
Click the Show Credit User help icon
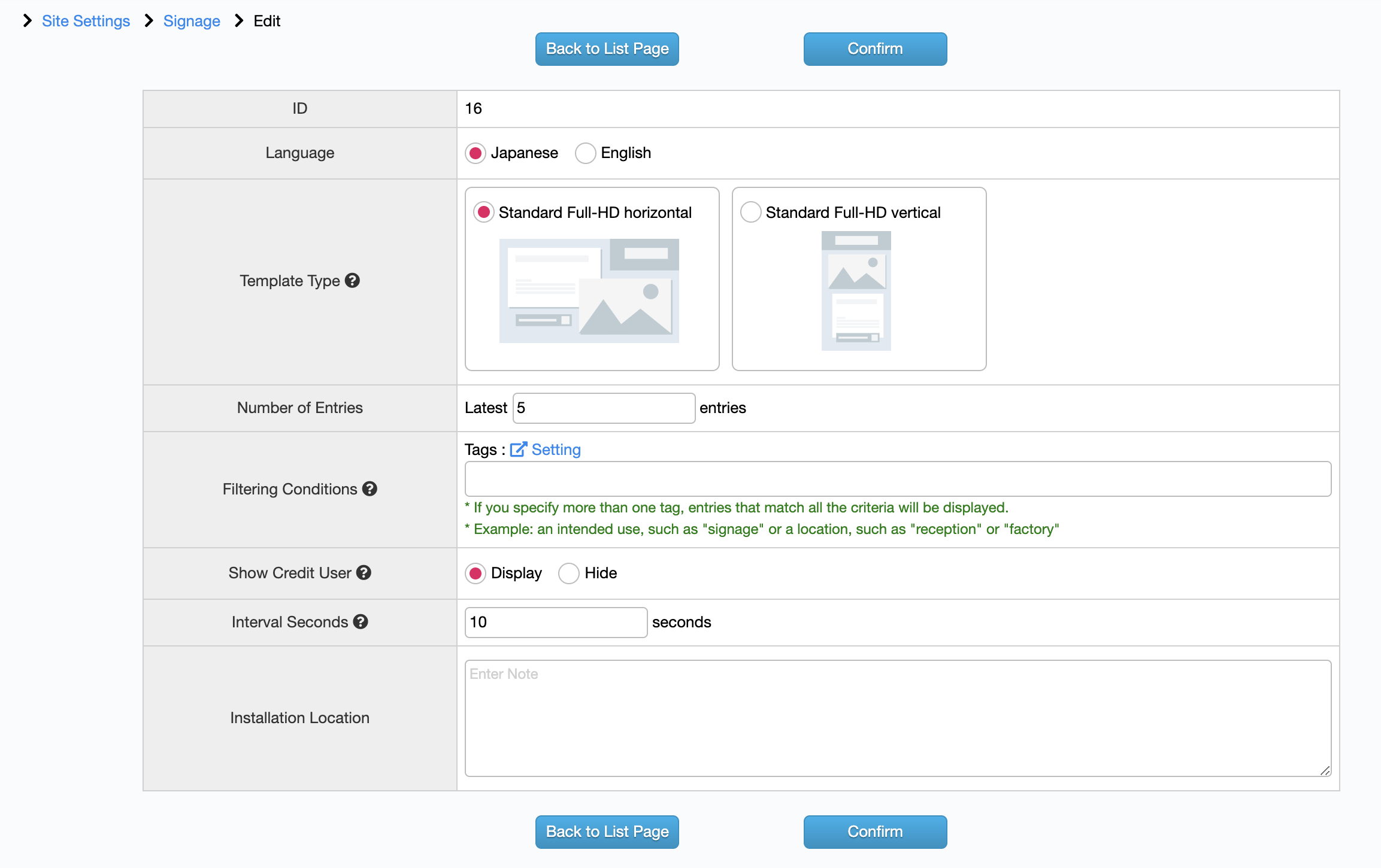pyautogui.click(x=364, y=573)
